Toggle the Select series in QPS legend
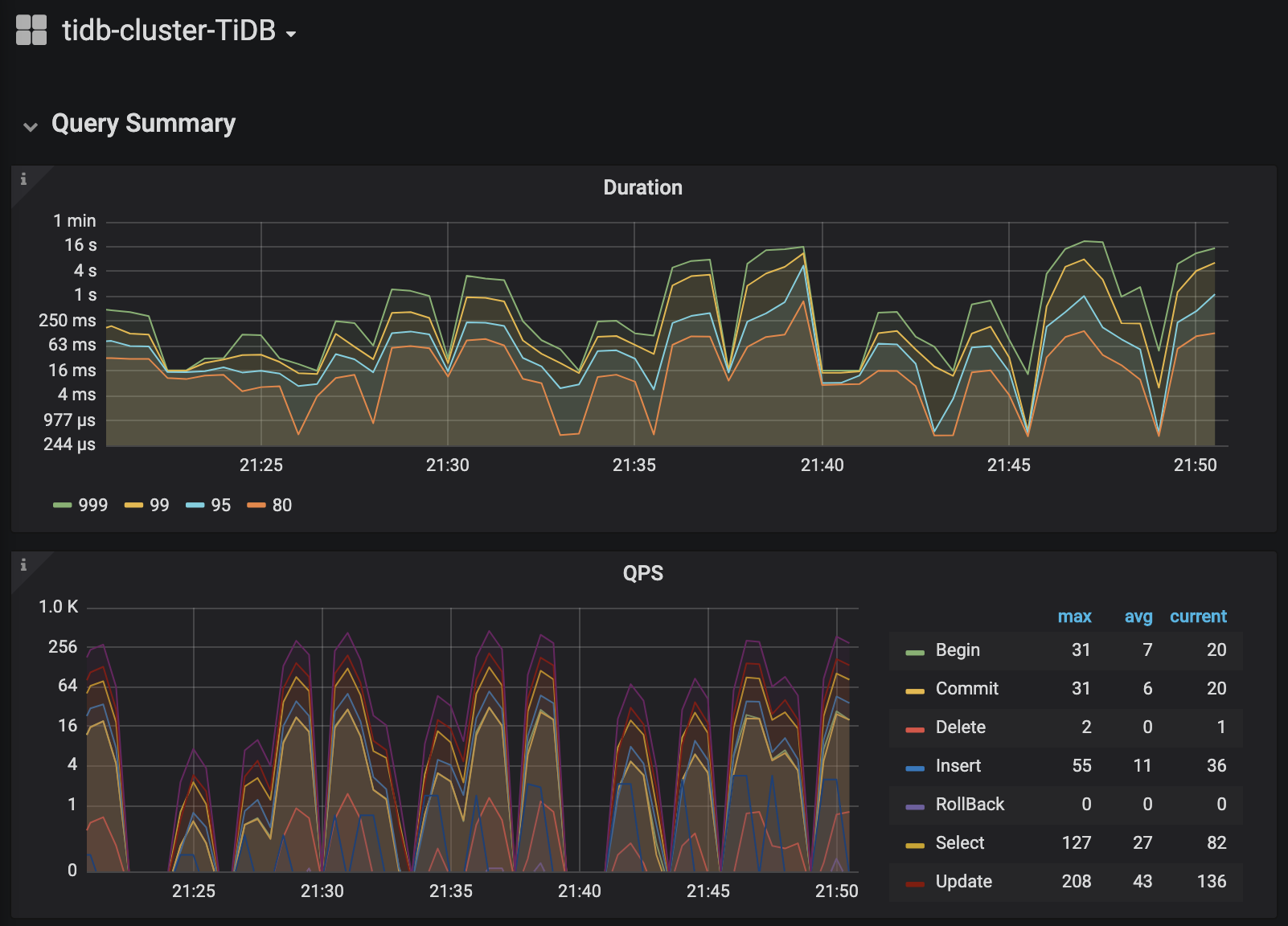 pyautogui.click(x=960, y=842)
